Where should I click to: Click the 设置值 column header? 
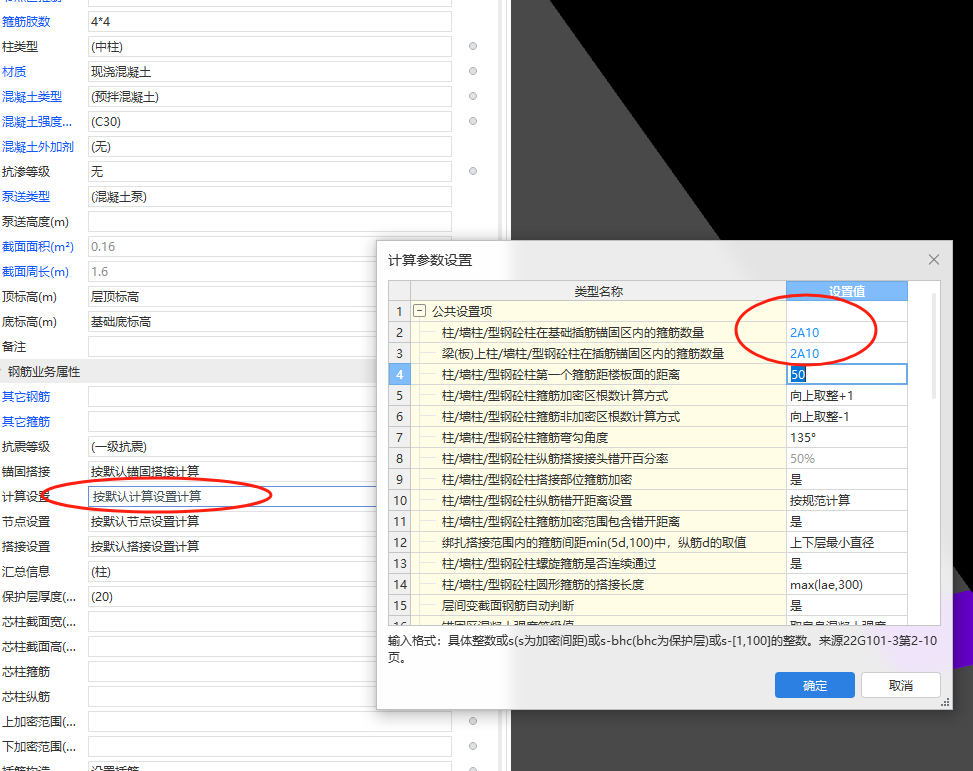tap(846, 291)
